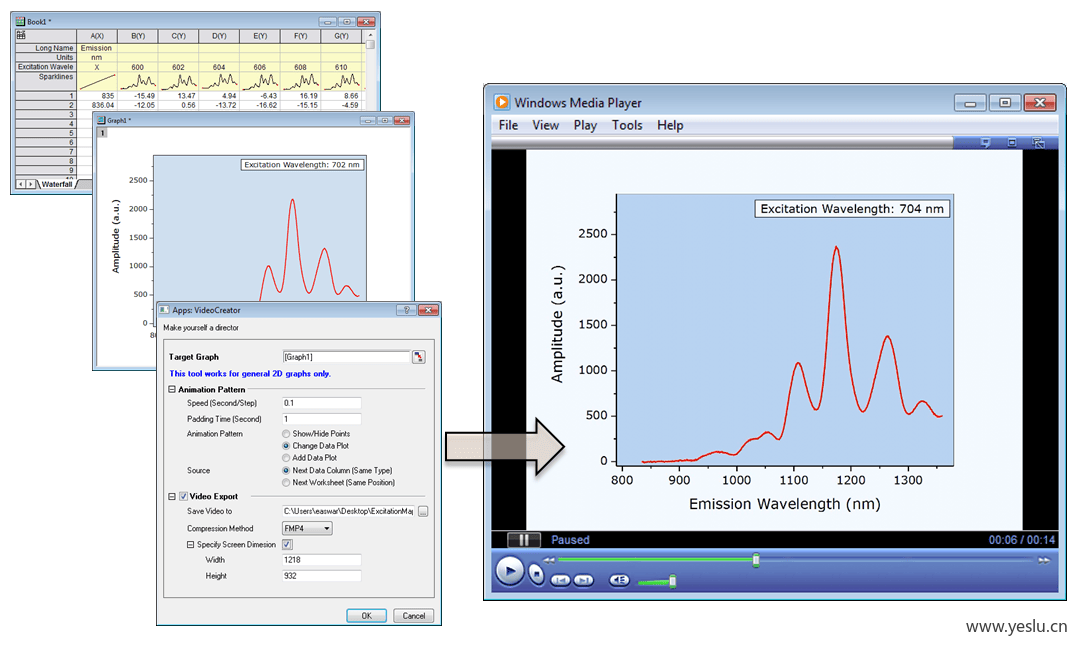This screenshot has width=1079, height=646.
Task: Open View menu in Windows Media Player
Action: point(546,125)
